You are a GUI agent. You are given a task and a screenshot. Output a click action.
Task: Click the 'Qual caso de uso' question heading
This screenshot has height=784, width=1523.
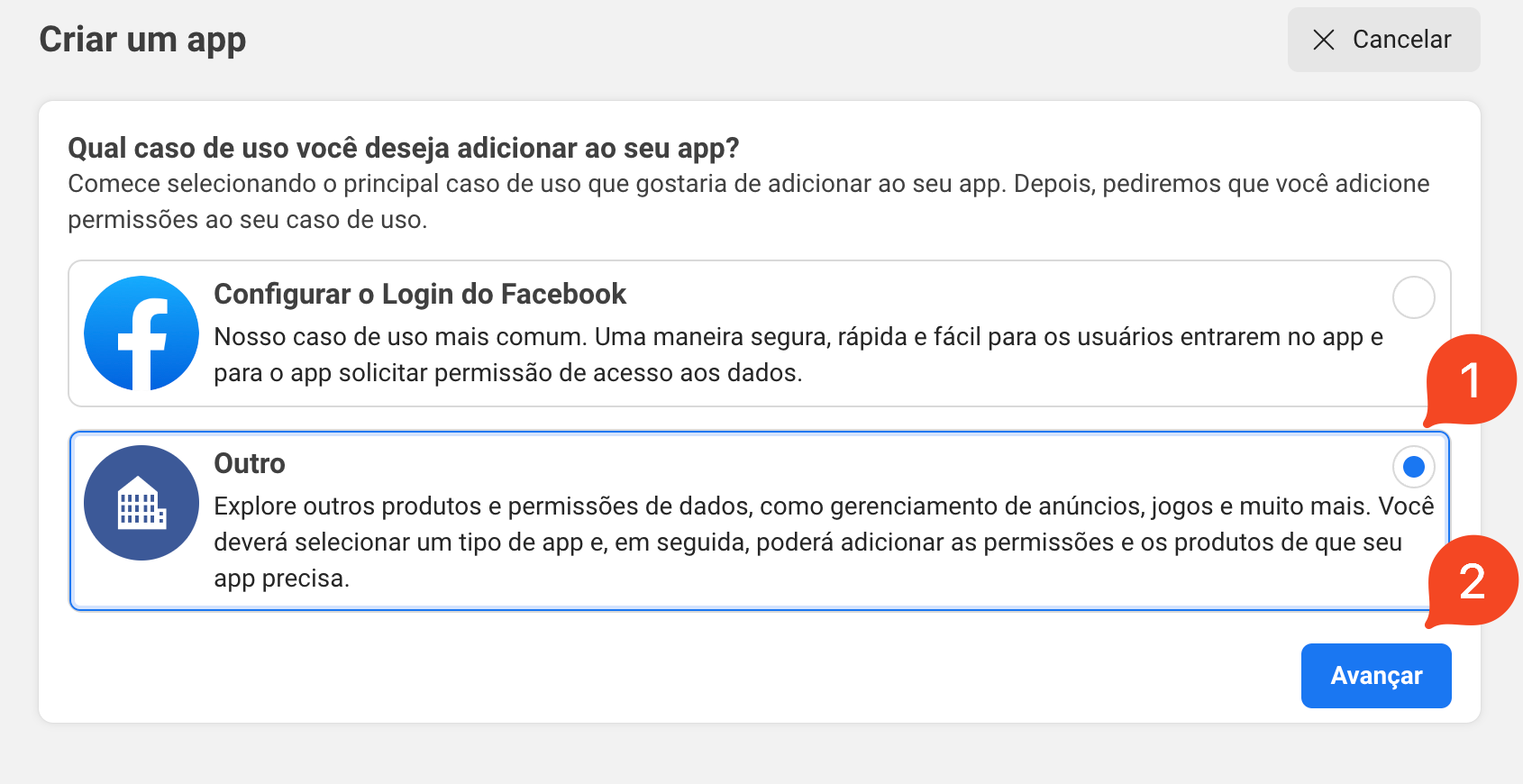(x=403, y=148)
